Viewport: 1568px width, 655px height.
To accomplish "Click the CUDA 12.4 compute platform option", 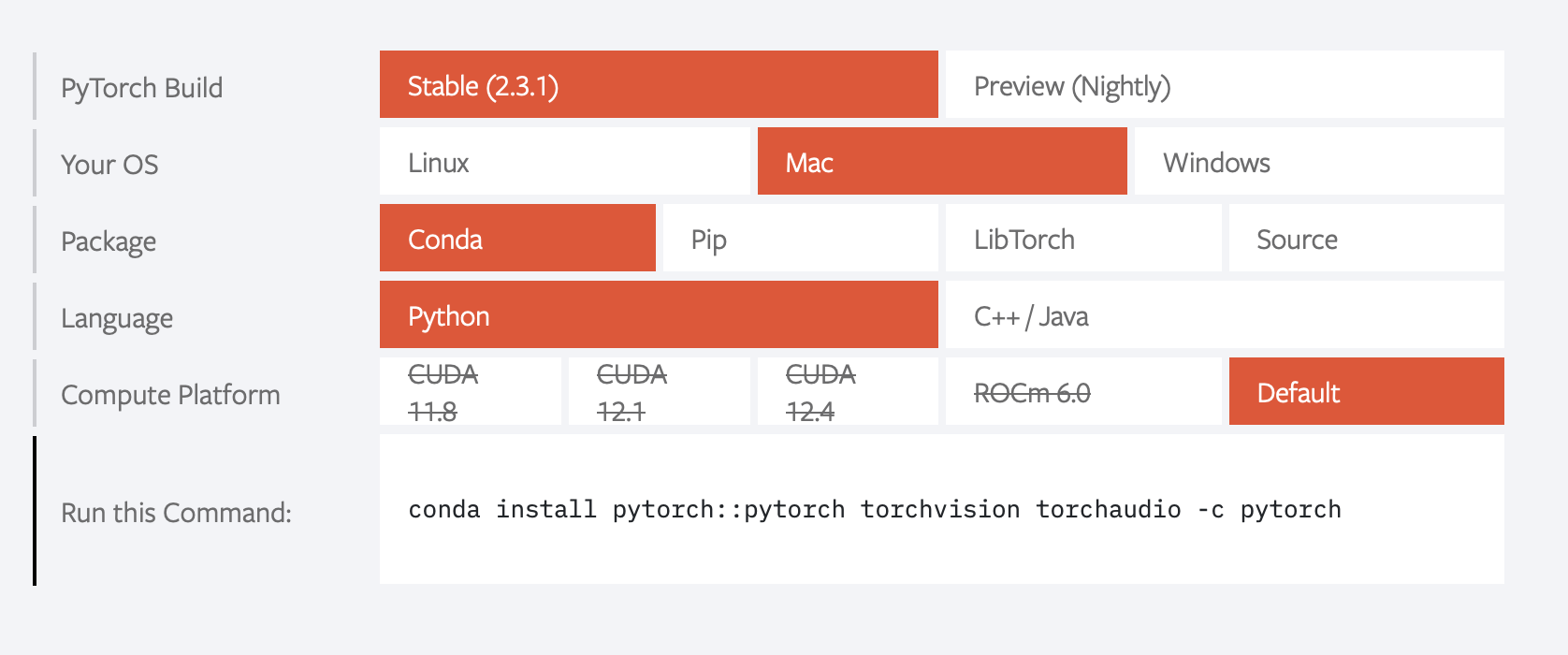I will point(848,391).
